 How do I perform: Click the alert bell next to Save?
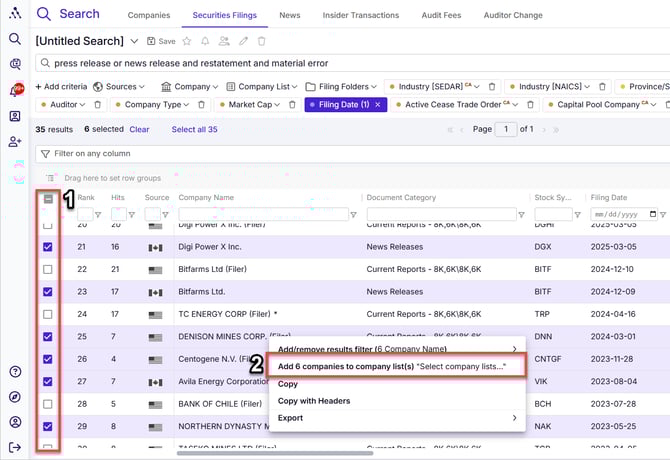coord(205,41)
